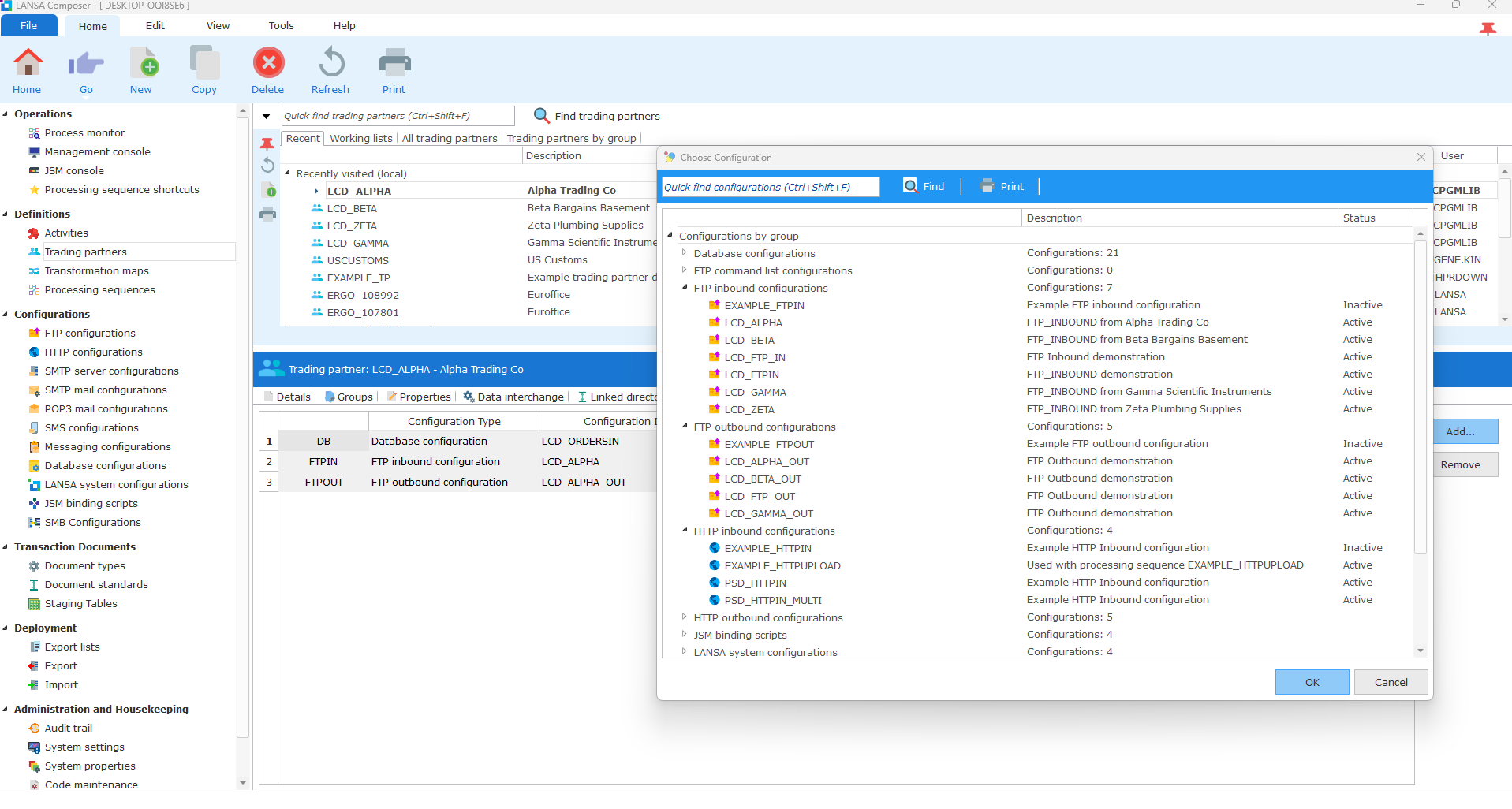This screenshot has height=809, width=1512.
Task: Open Process monitor in navigation
Action: point(84,133)
